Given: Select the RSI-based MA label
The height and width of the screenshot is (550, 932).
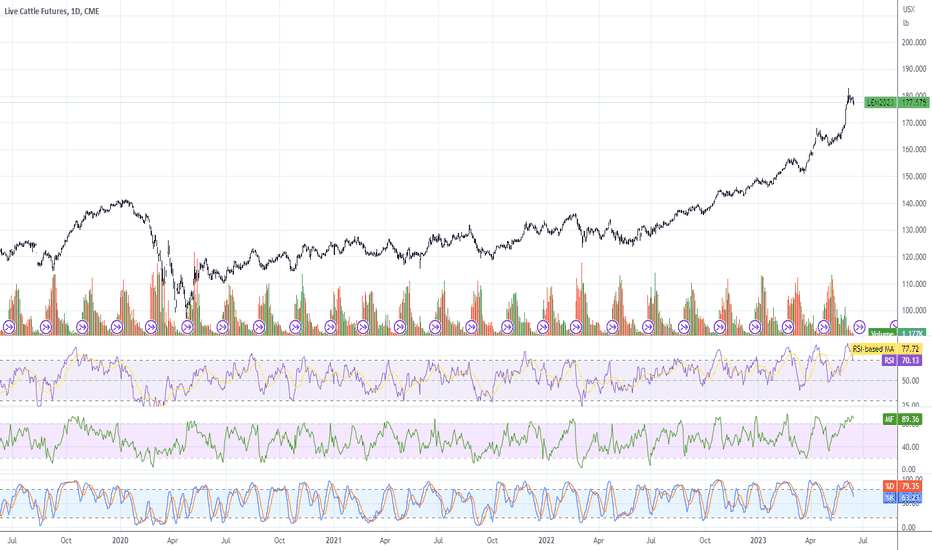Looking at the screenshot, I should (873, 349).
